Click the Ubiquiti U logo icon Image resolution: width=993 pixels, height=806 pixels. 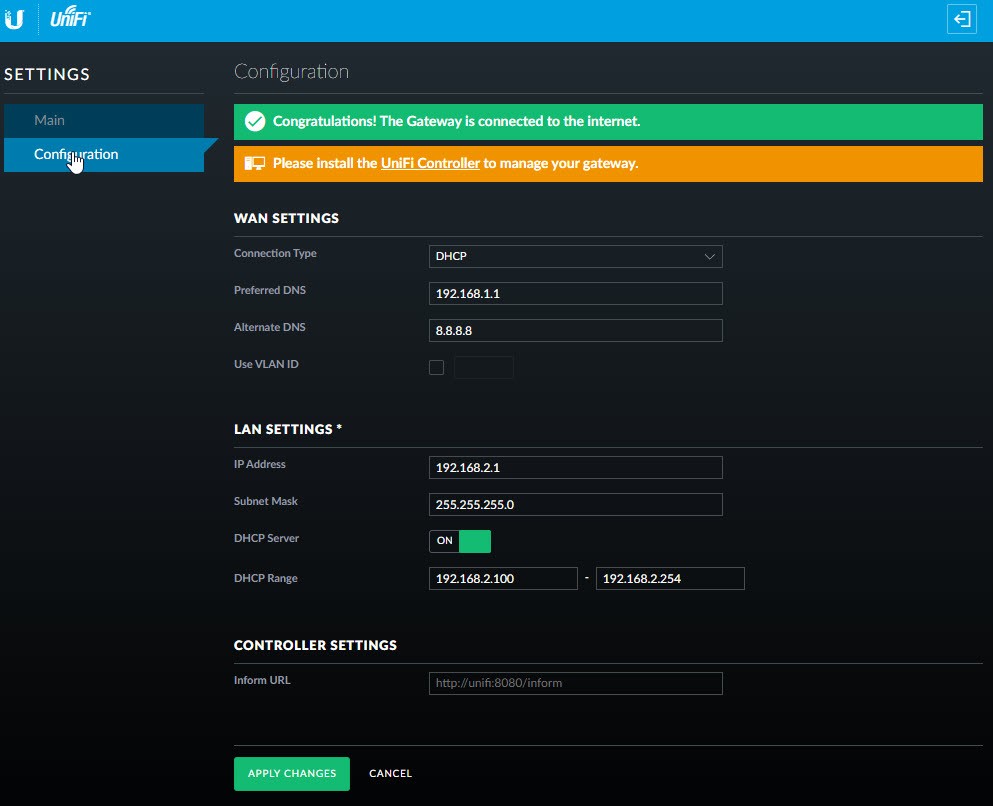click(x=14, y=19)
